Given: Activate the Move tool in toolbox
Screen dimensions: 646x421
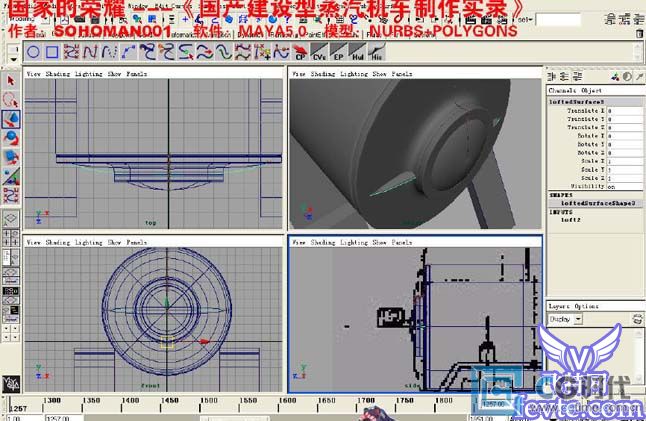Looking at the screenshot, I should pyautogui.click(x=11, y=119).
